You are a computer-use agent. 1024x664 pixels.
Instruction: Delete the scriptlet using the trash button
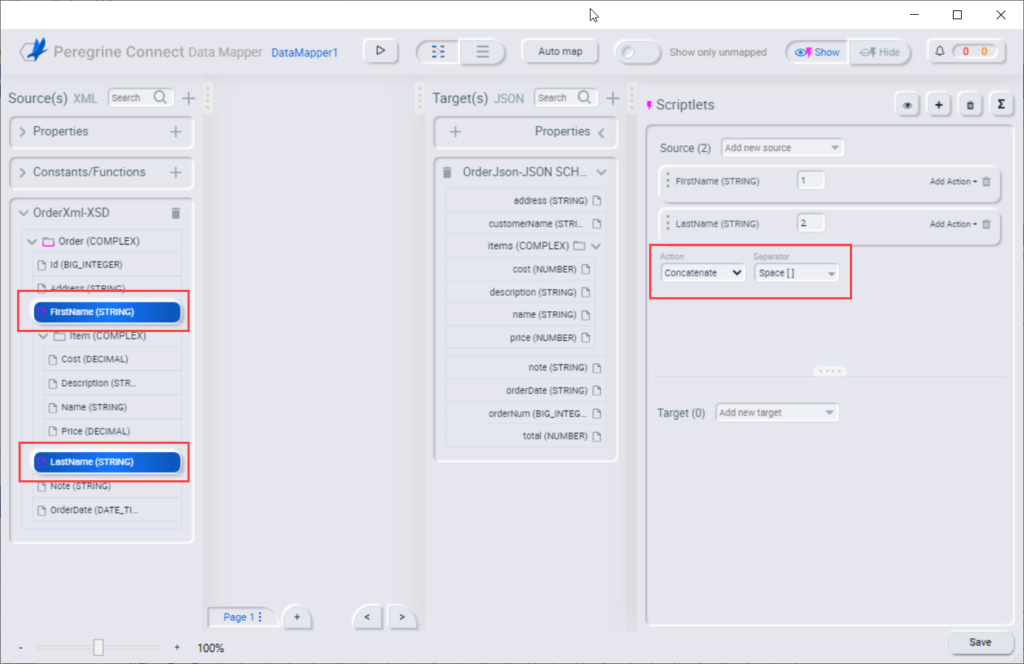pyautogui.click(x=970, y=104)
